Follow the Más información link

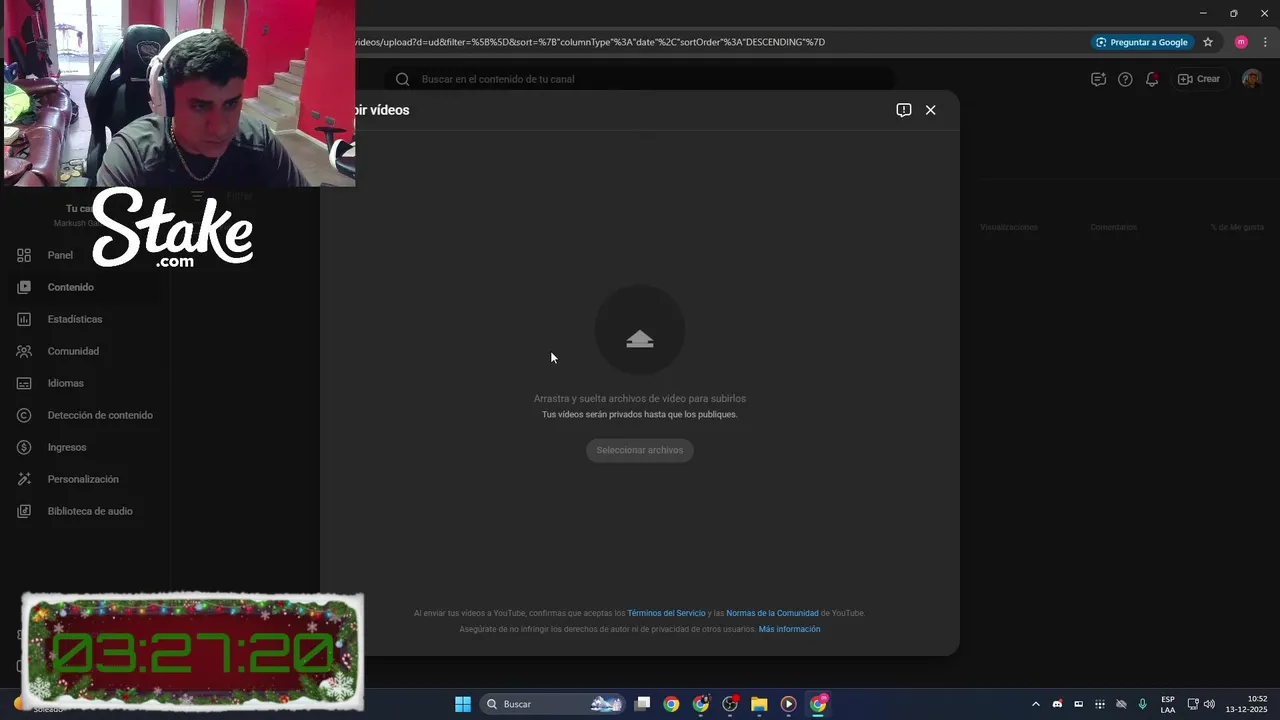point(789,629)
